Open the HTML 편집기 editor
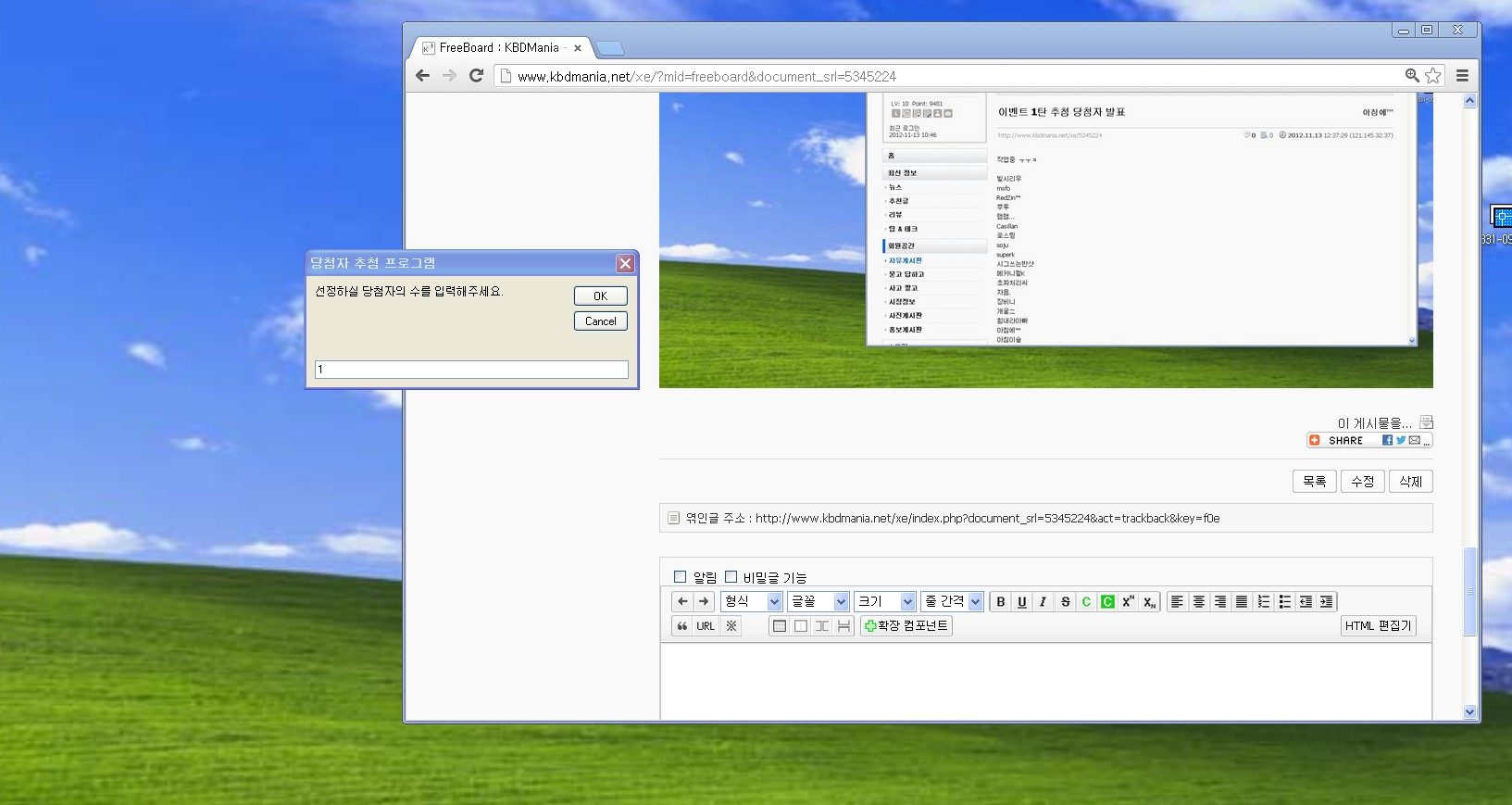Viewport: 1512px width, 805px height. [x=1378, y=626]
